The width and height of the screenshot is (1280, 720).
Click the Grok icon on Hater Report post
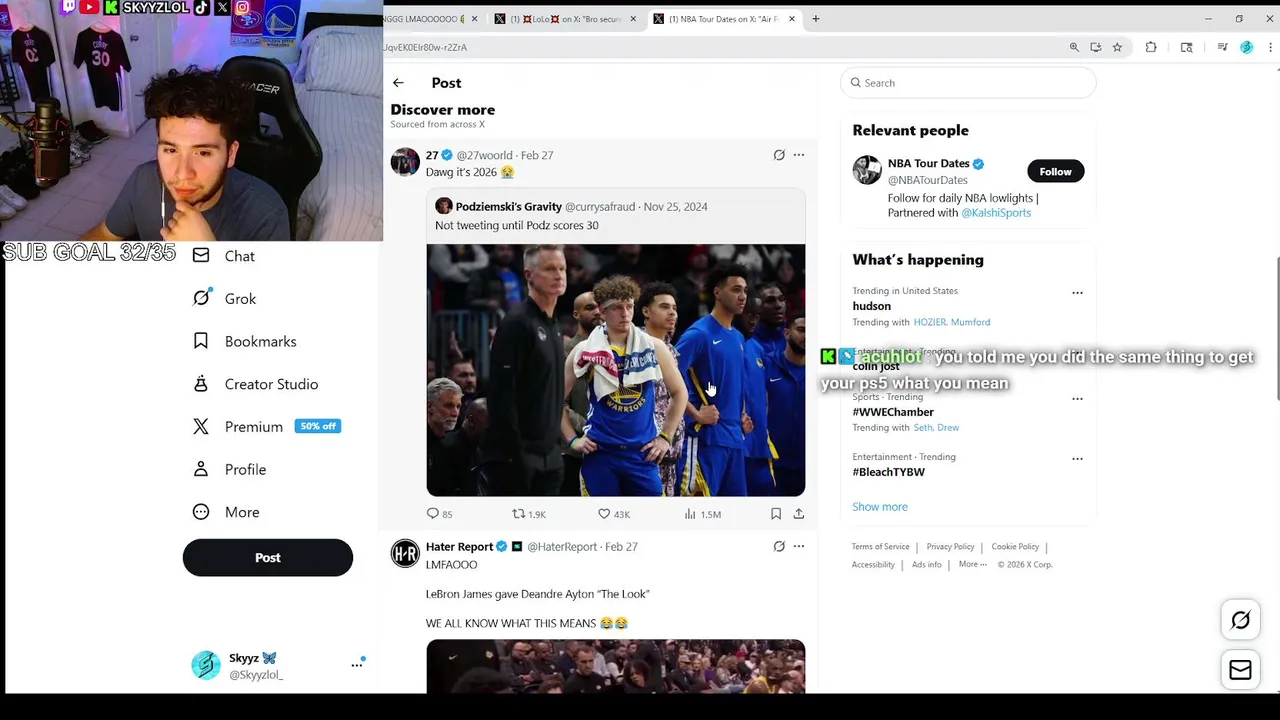coord(779,546)
